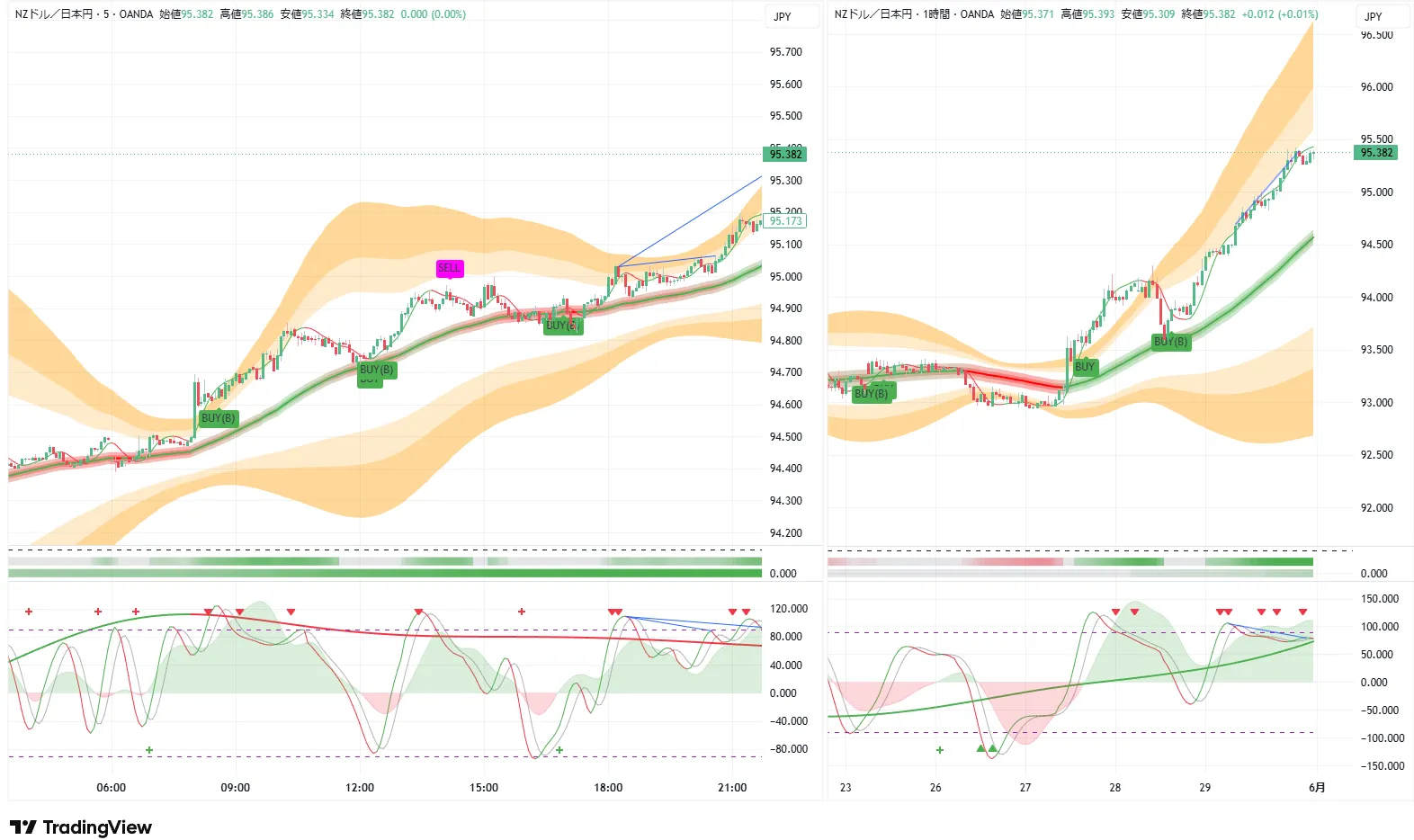Click the rightmost BUY(B) label on hourly chart
The image size is (1414, 840).
coord(1171,342)
